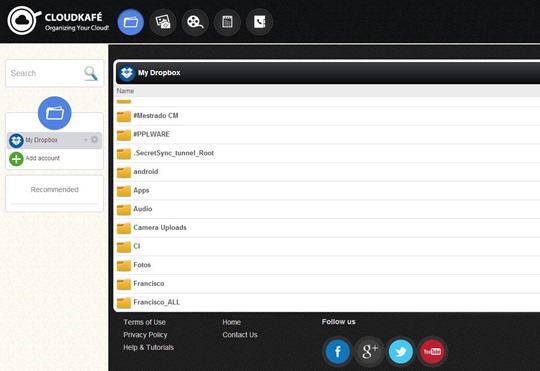Click folder icon of Camera Uploads

click(x=124, y=228)
